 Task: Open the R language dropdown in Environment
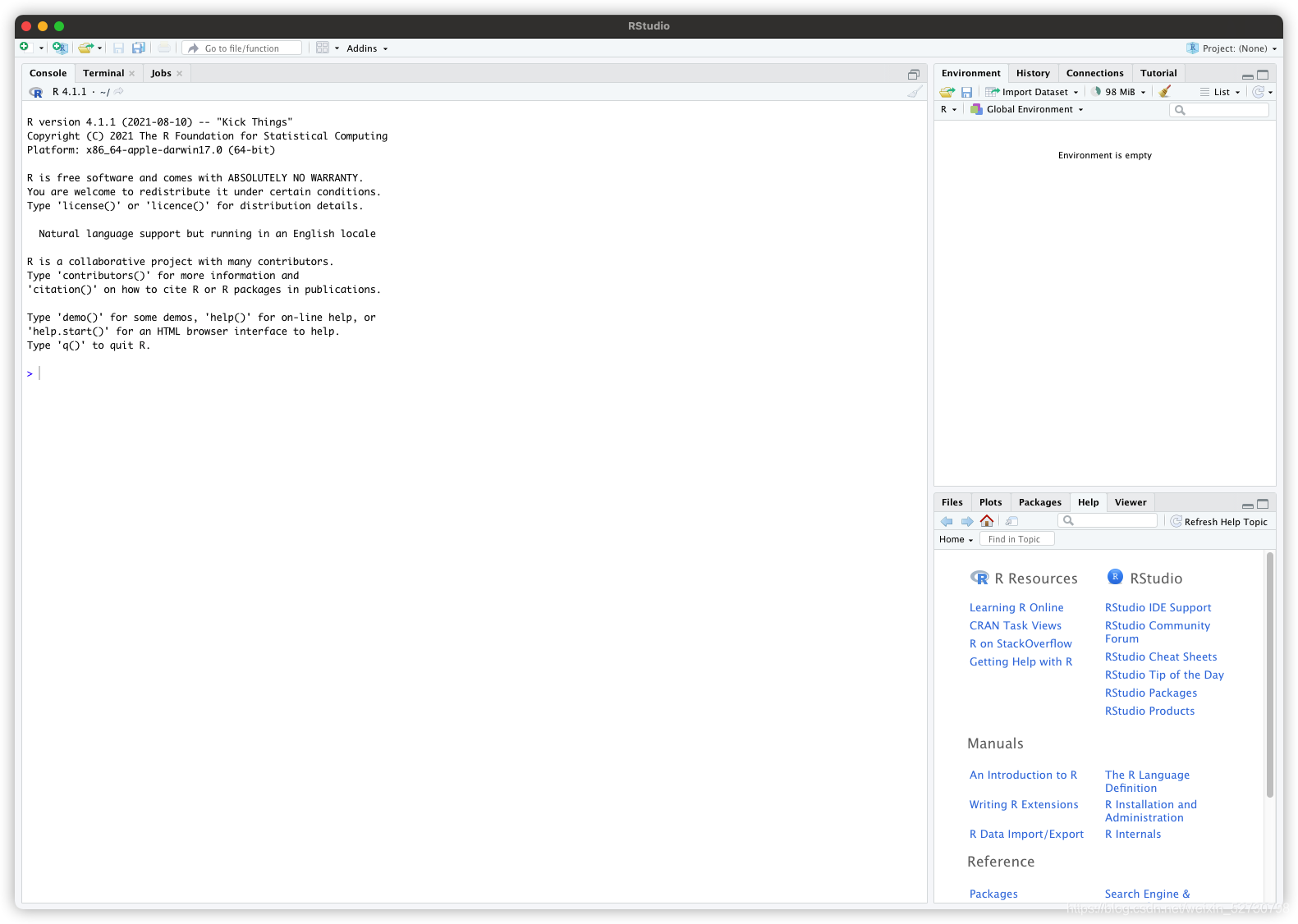(x=948, y=109)
